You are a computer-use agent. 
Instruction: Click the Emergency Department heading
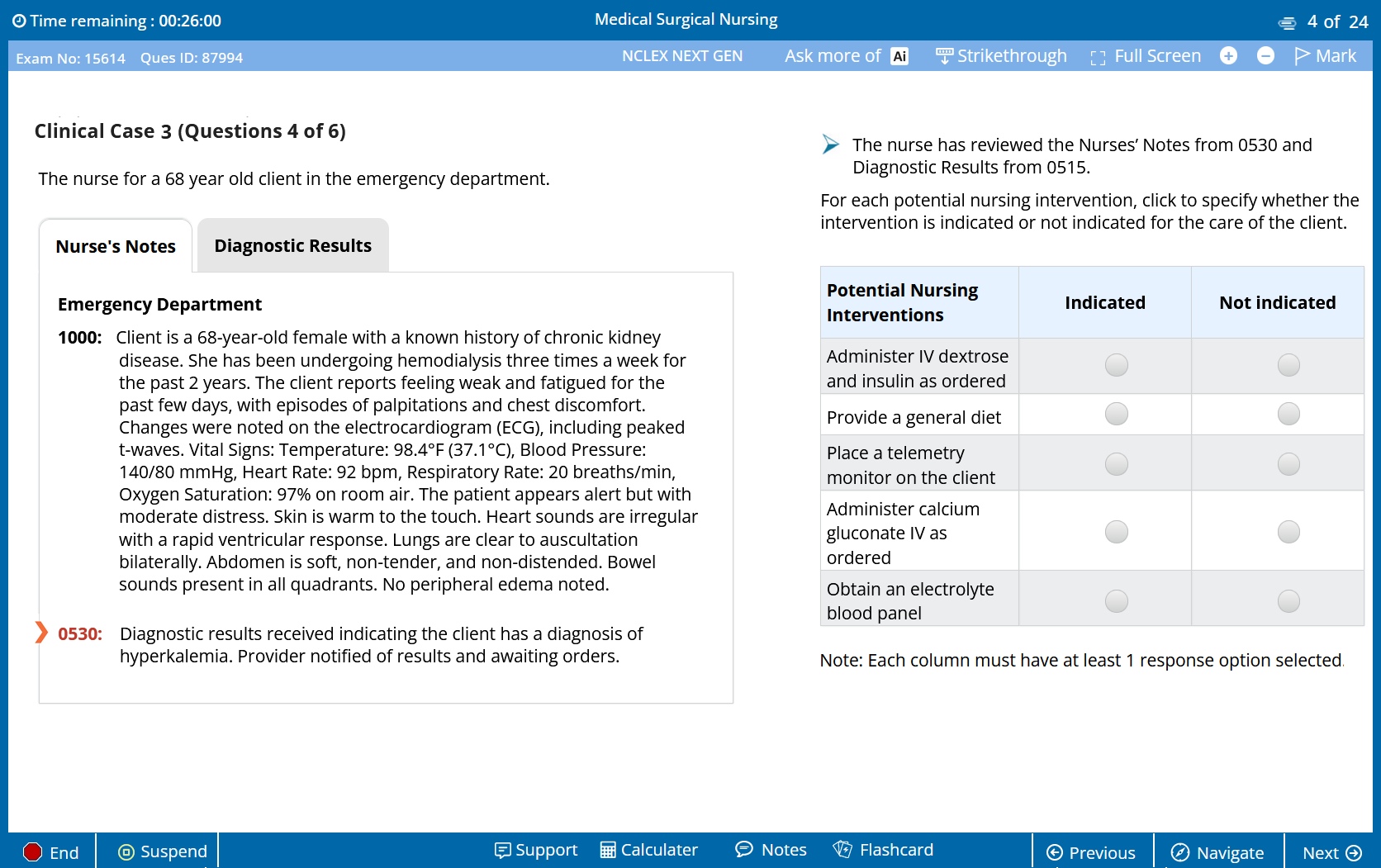tap(159, 305)
